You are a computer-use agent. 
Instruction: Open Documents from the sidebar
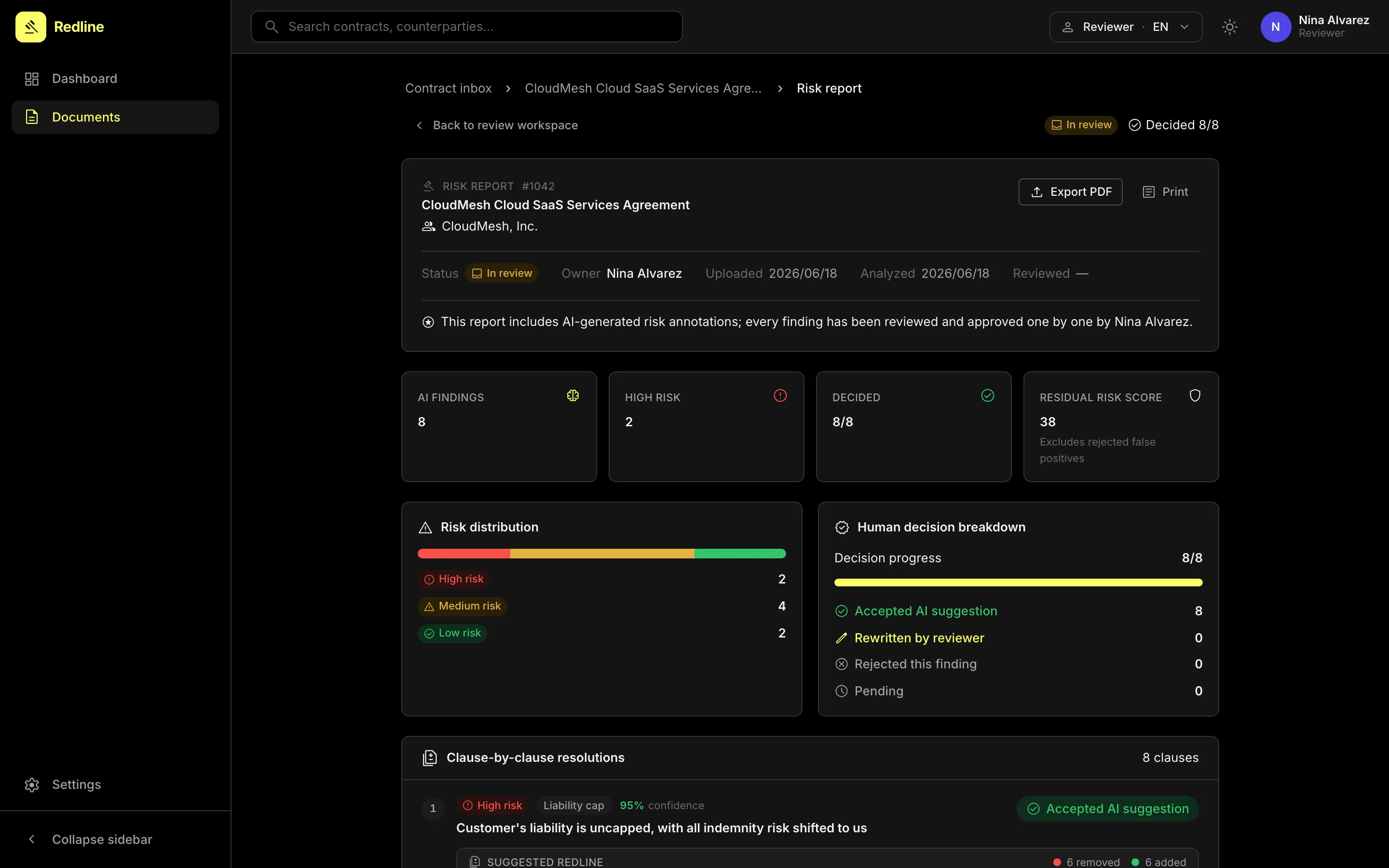coord(115,117)
